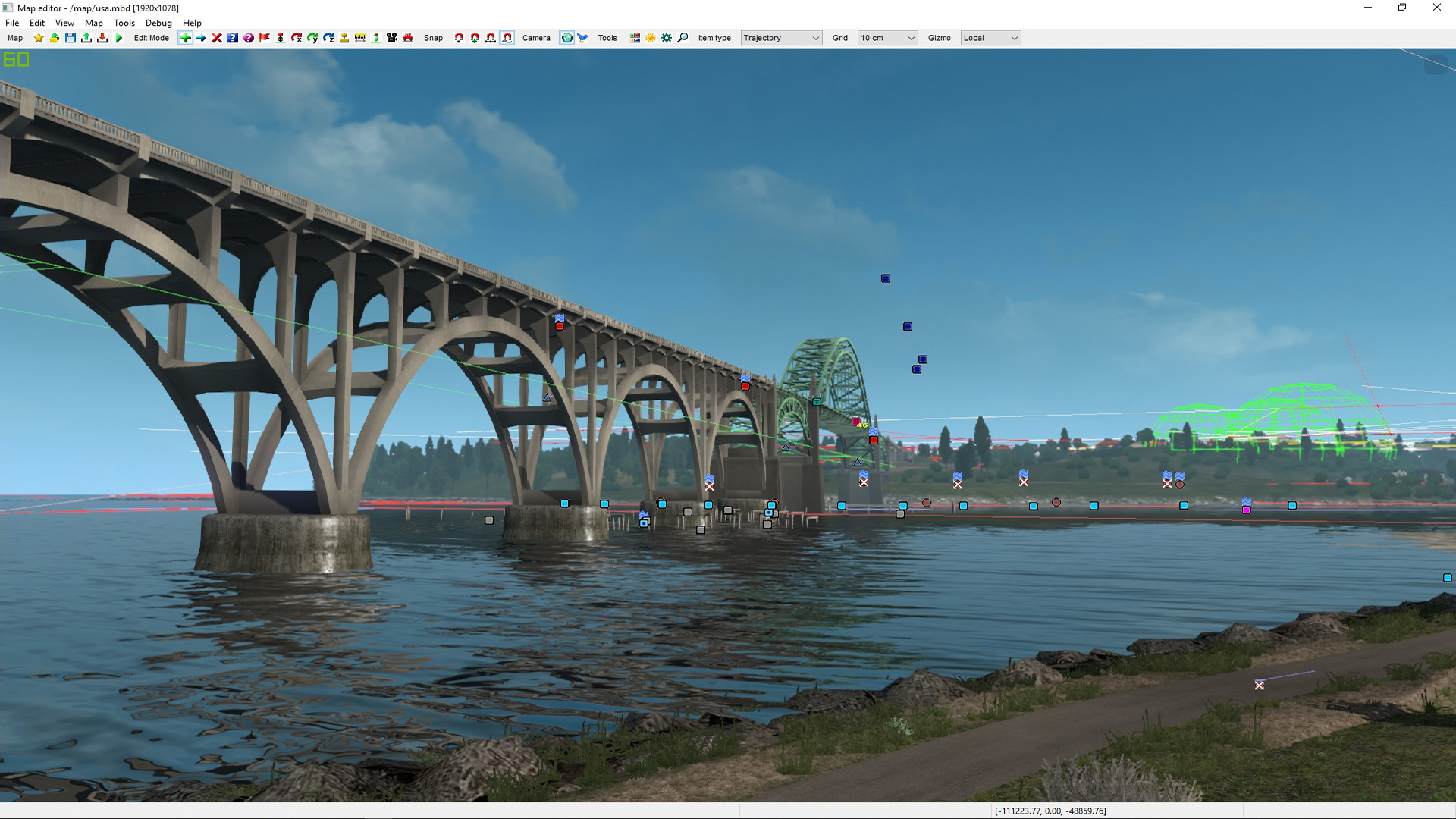Select the red node on bridge deck left

(560, 326)
